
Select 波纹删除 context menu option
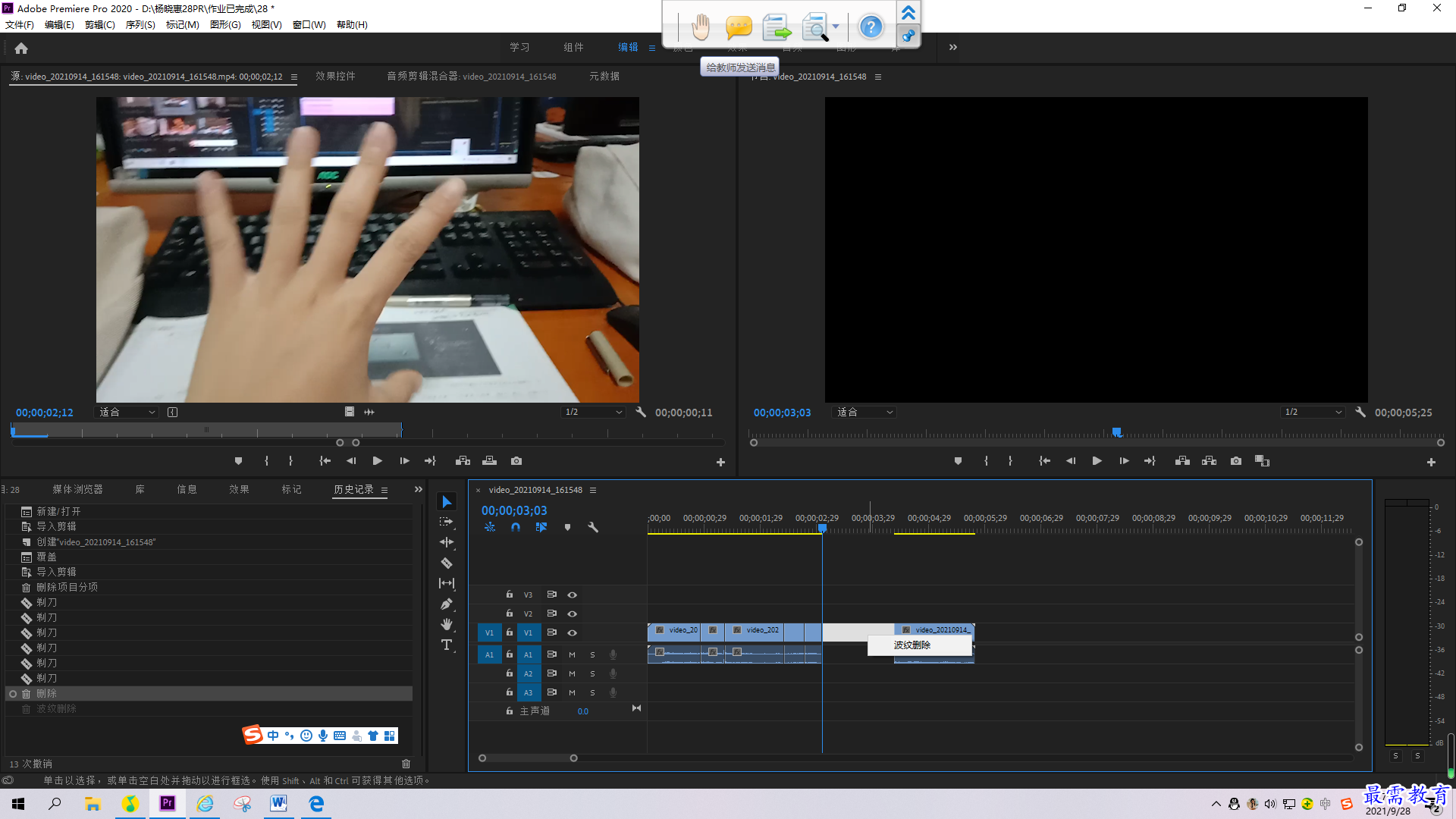click(919, 645)
